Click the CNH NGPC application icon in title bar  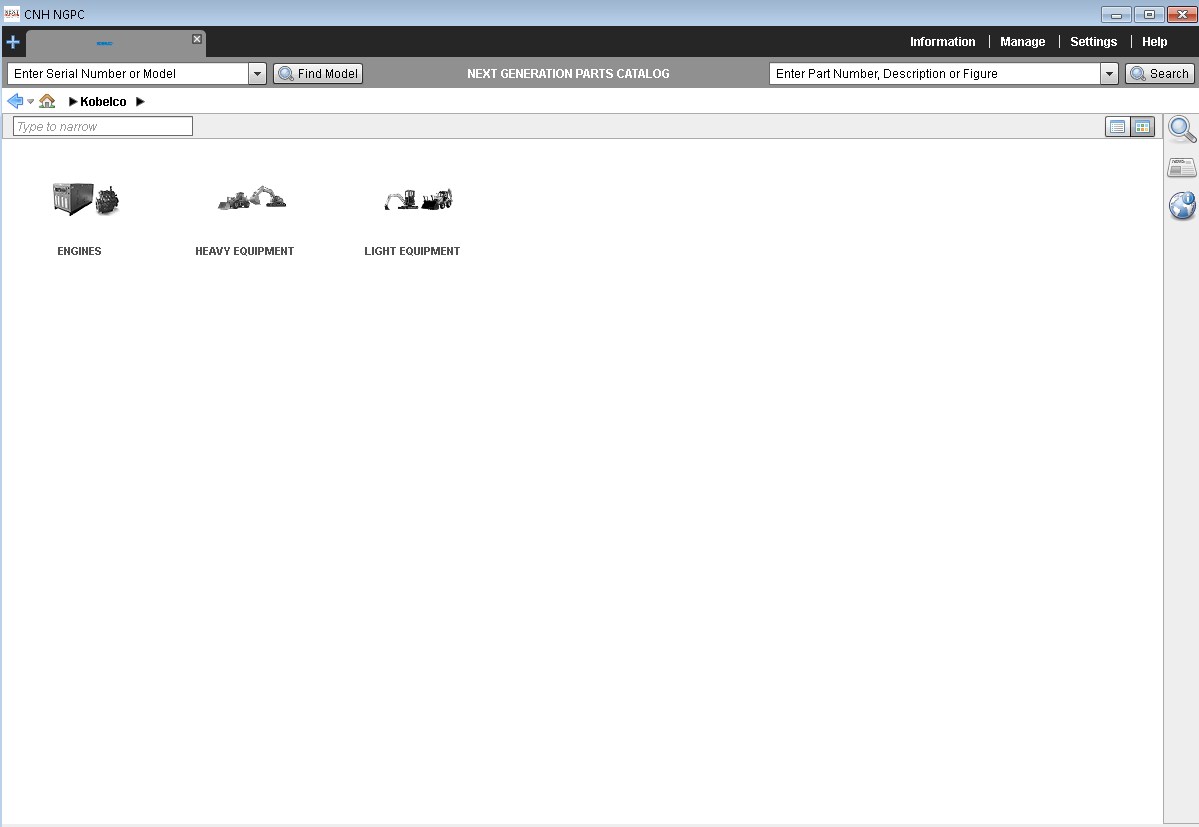tap(11, 14)
